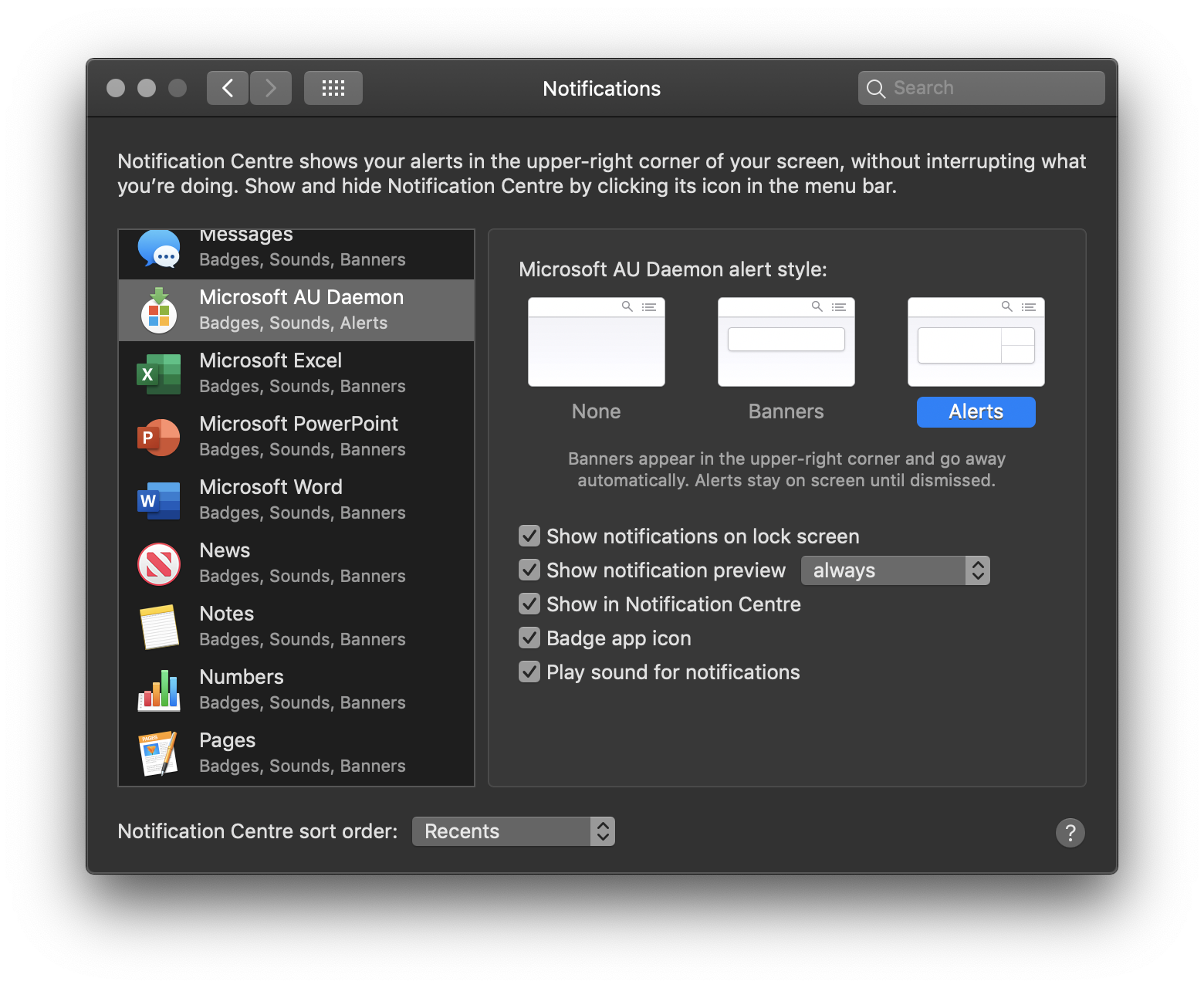The height and width of the screenshot is (988, 1204).
Task: Select the Microsoft Excel icon
Action: [159, 374]
